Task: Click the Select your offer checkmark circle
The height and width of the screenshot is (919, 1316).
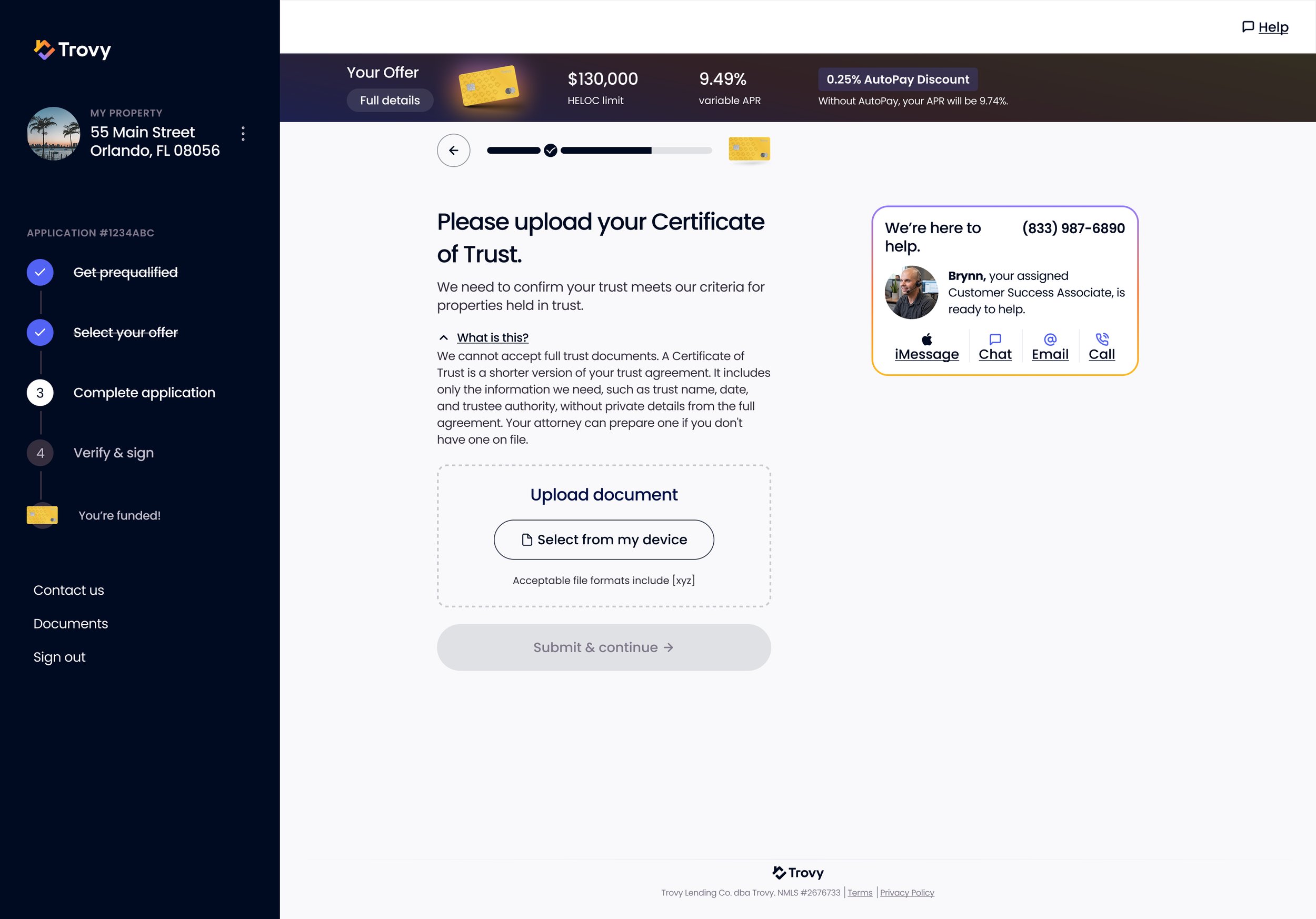Action: [x=40, y=332]
